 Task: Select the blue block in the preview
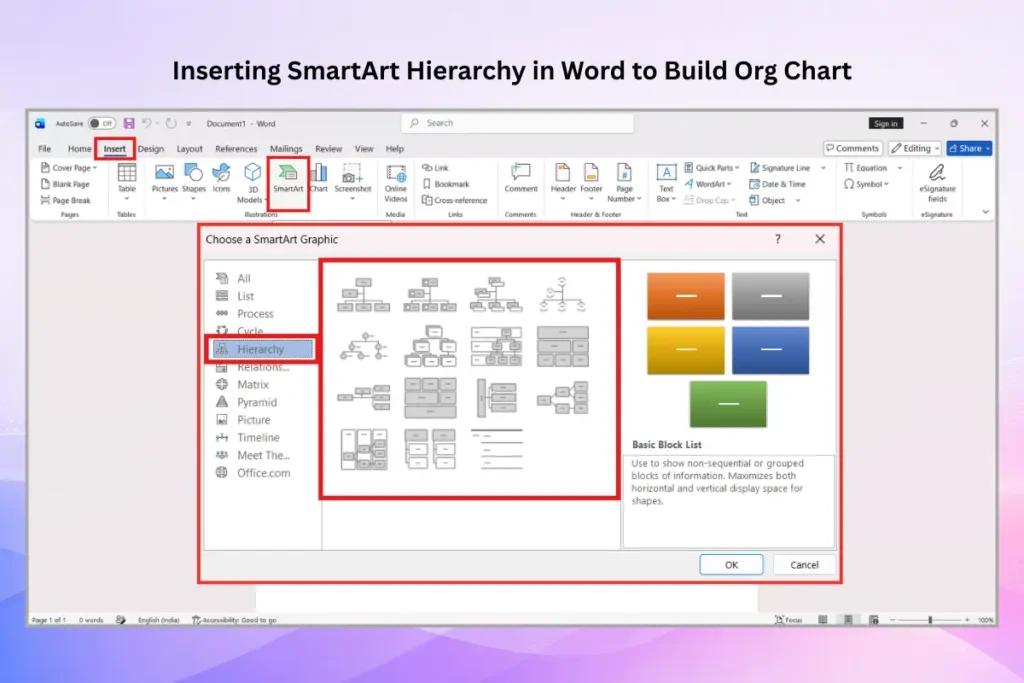[x=771, y=350]
